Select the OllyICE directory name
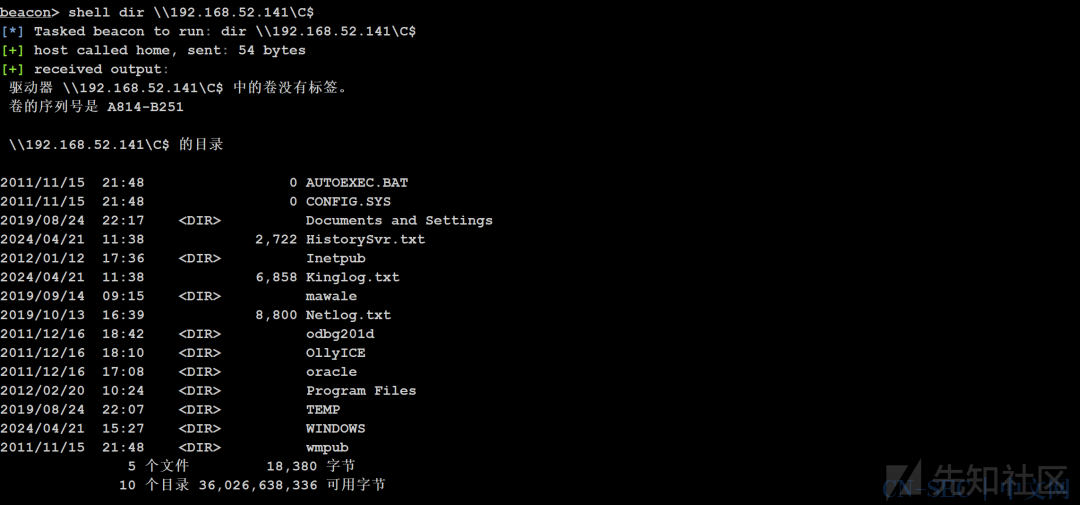This screenshot has width=1080, height=505. pos(335,353)
